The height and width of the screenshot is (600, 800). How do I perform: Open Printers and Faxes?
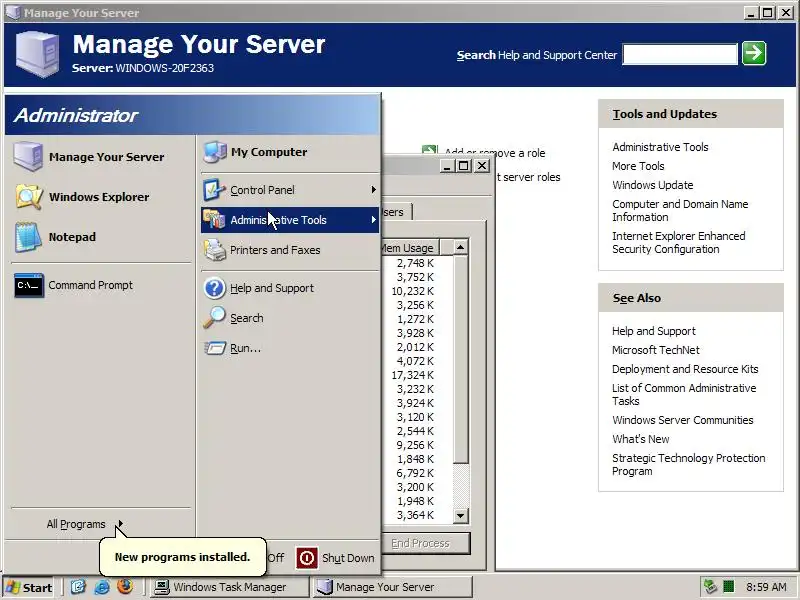coord(290,250)
